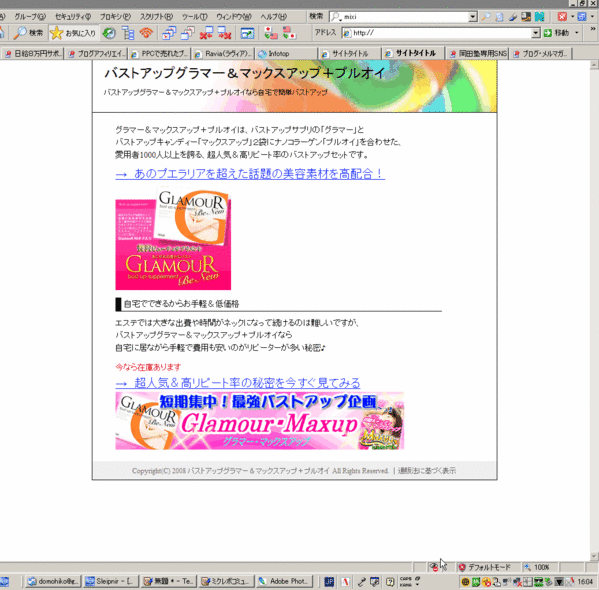Open the ツール menu
Screen dimensions: 599x590
(194, 16)
